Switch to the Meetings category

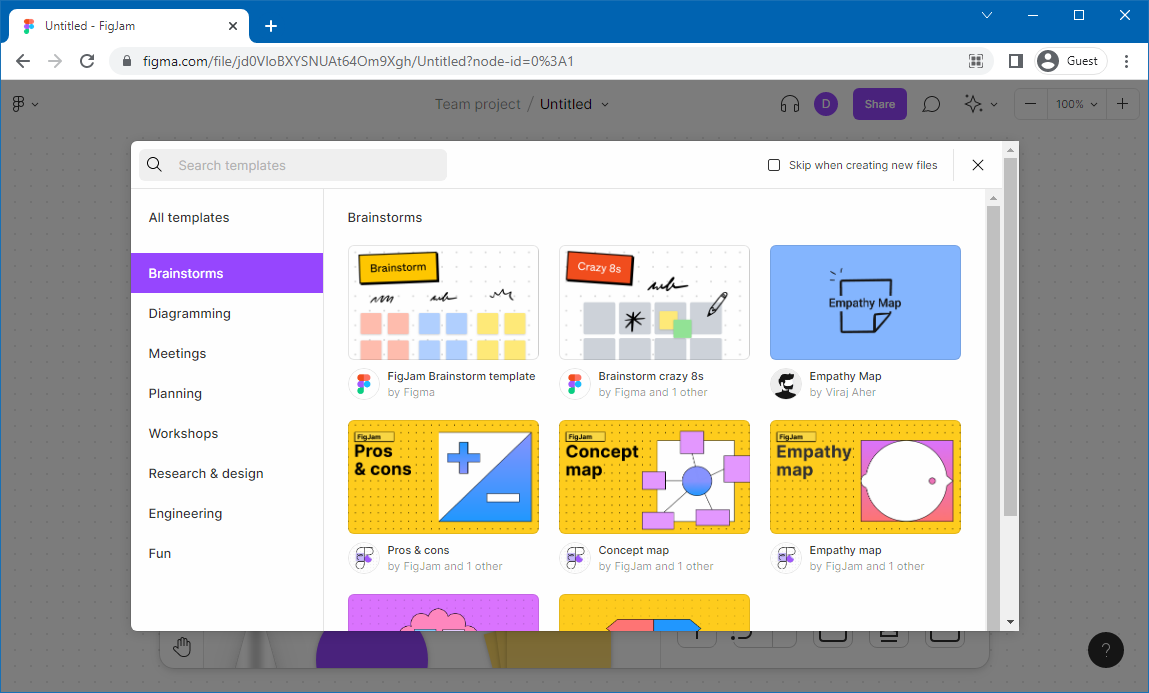[x=177, y=353]
